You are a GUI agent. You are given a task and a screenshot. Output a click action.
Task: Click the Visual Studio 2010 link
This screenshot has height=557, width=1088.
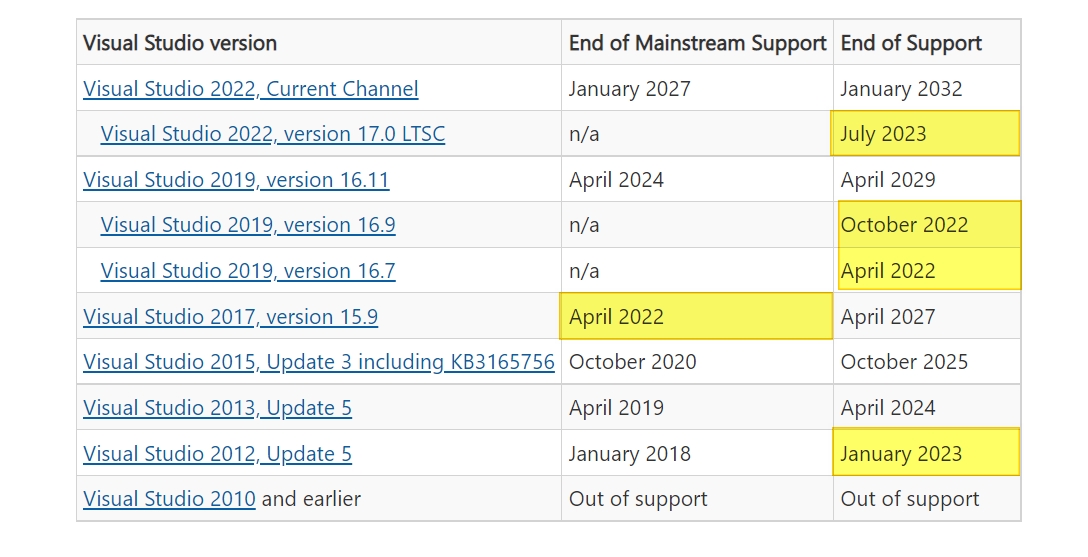pyautogui.click(x=169, y=499)
